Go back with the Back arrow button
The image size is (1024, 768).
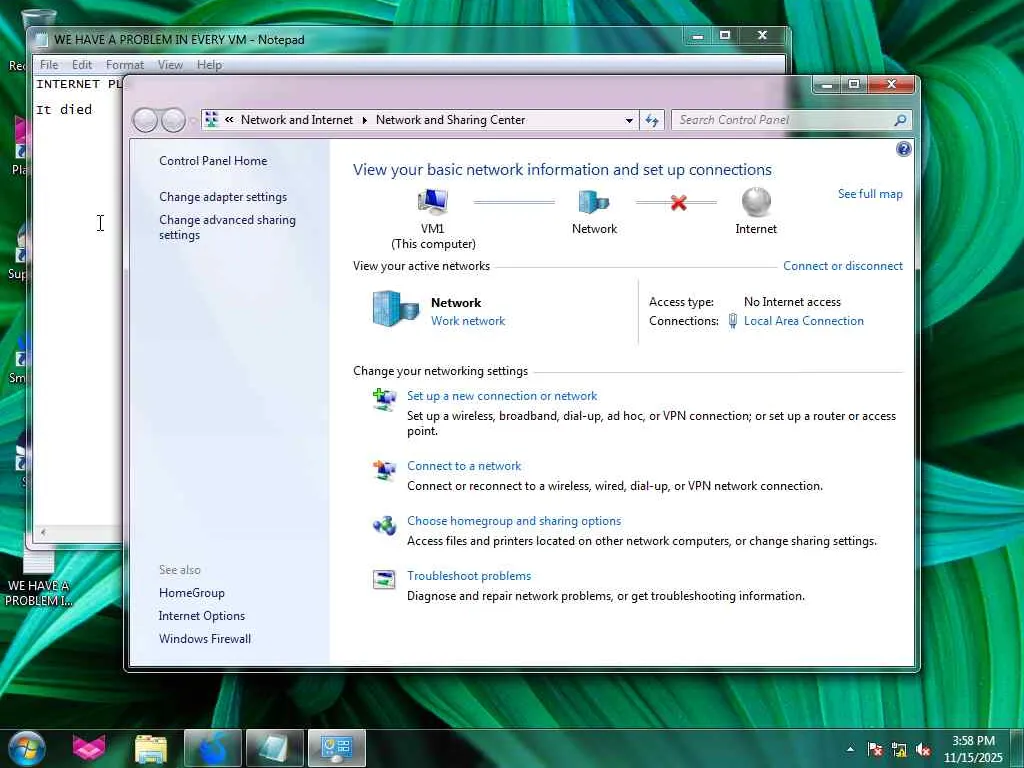(144, 120)
